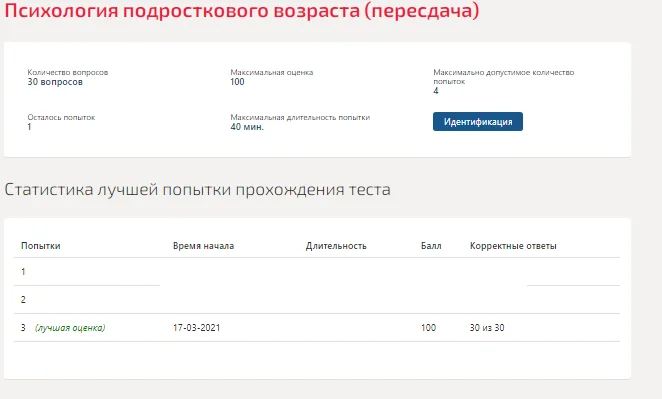The height and width of the screenshot is (399, 662).
Task: Click the score 100 in attempt three
Action: point(428,328)
